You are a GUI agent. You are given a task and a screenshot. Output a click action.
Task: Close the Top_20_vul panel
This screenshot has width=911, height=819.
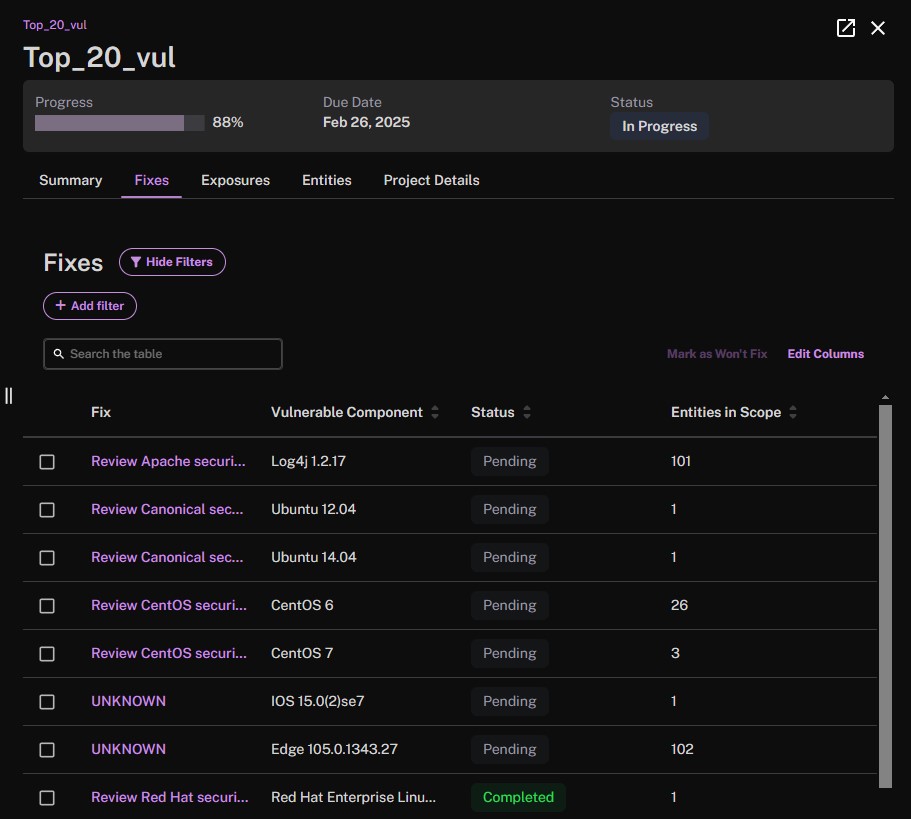tap(878, 28)
